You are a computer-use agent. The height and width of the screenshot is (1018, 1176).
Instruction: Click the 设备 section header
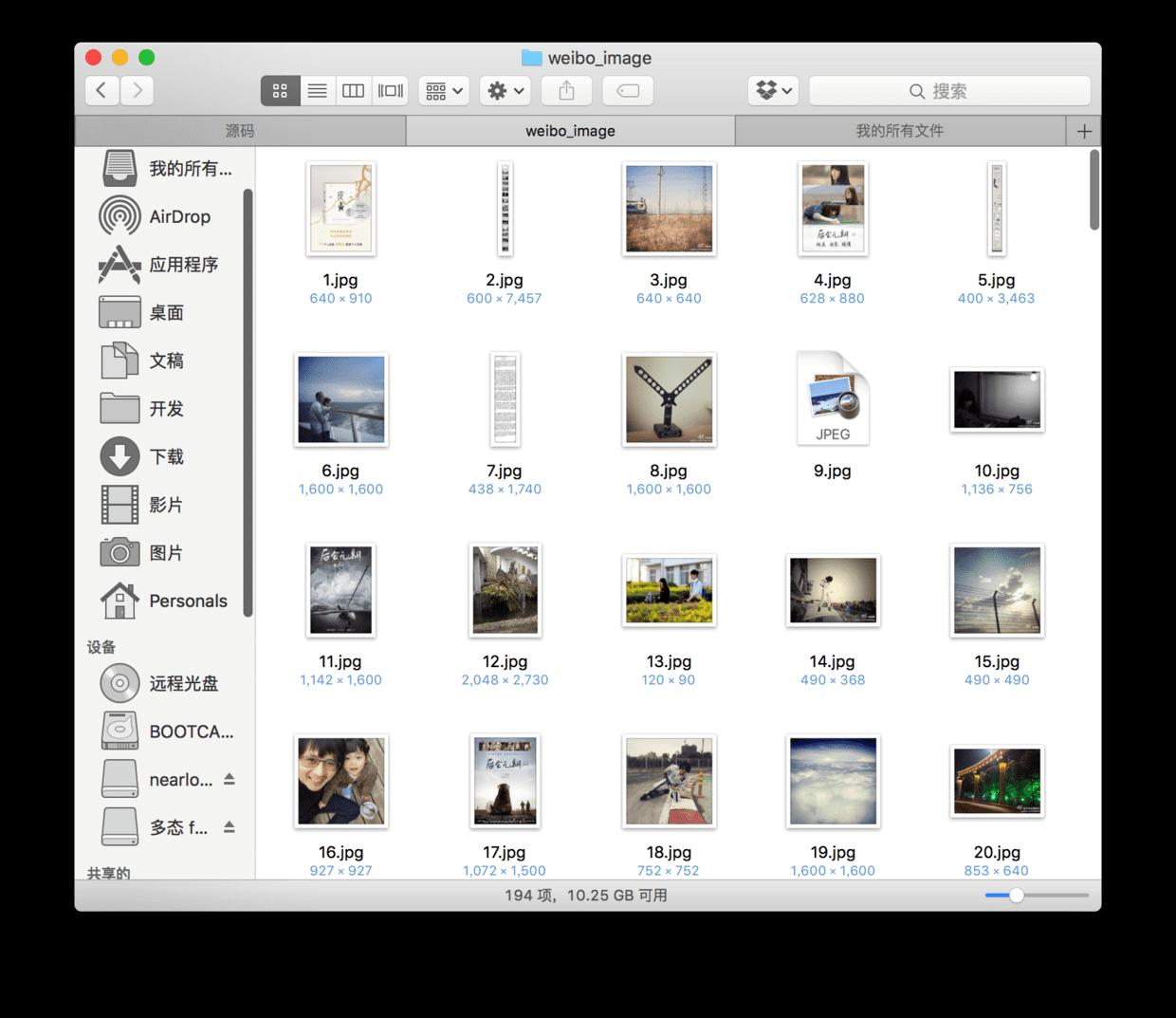point(101,647)
